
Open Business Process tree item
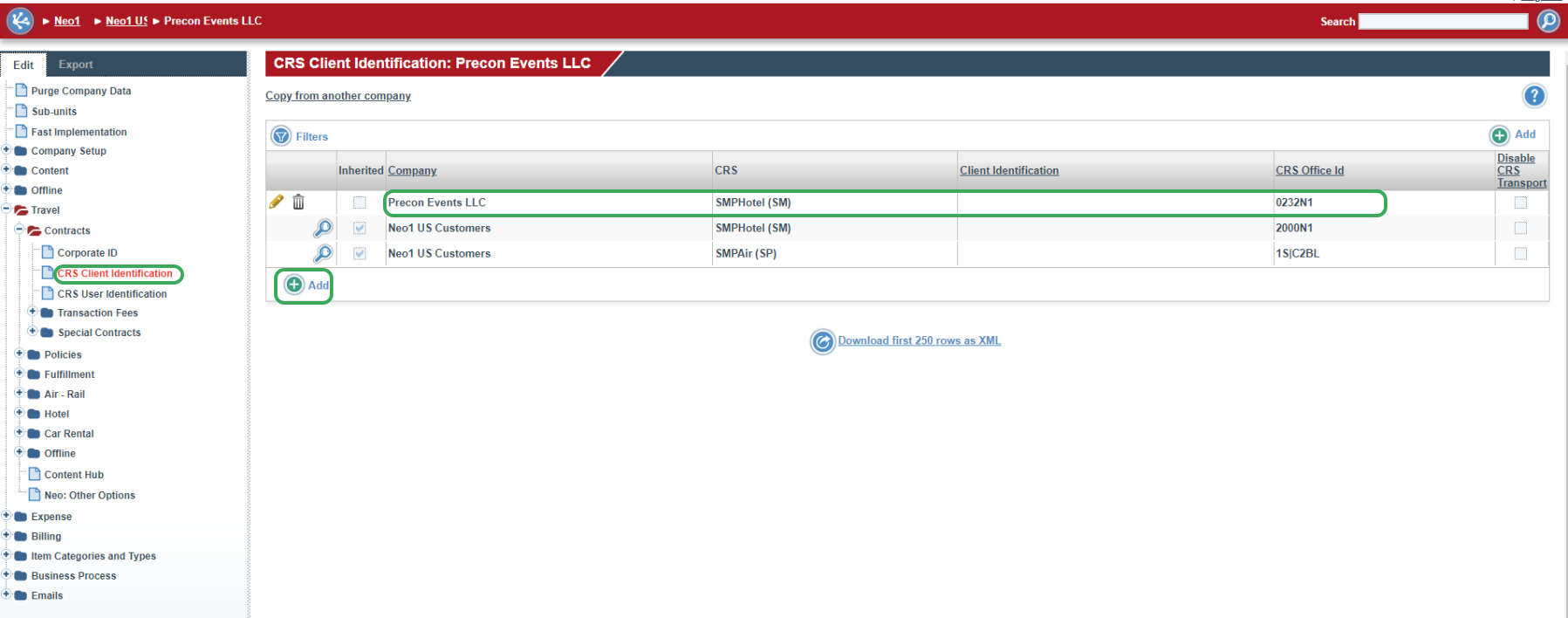[73, 576]
